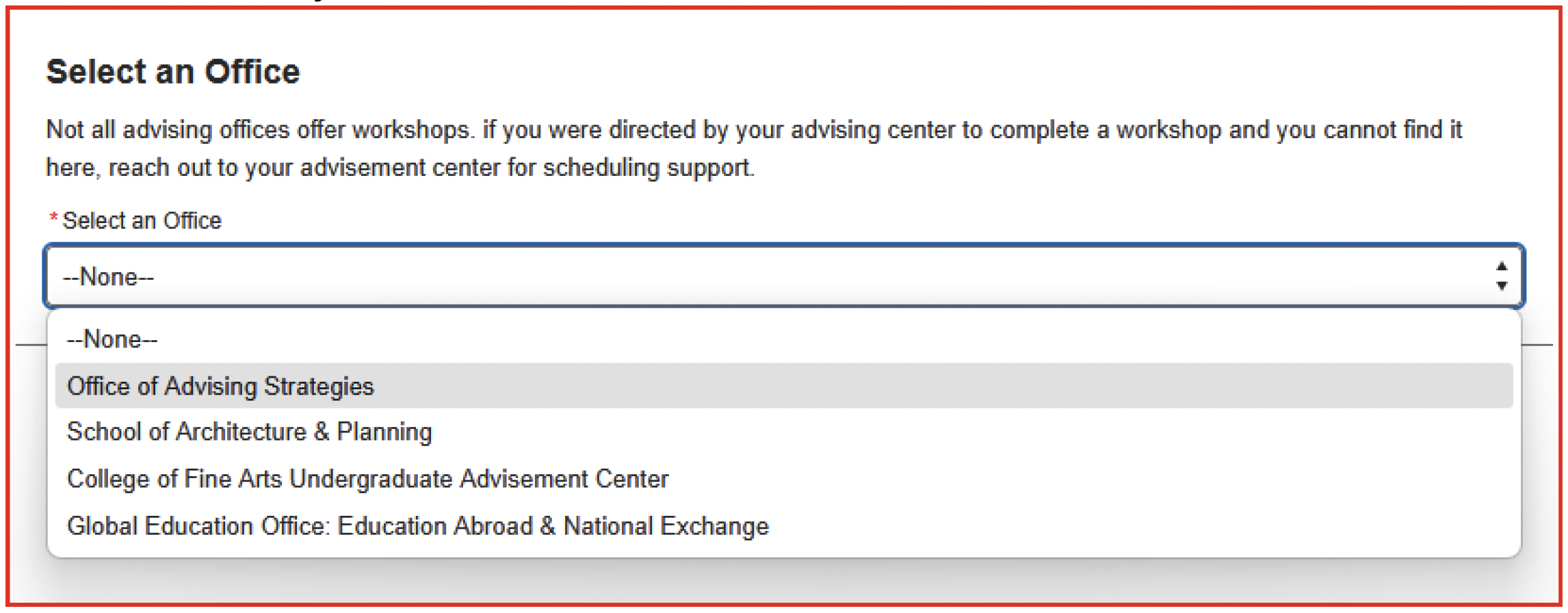Viewport: 1568px width, 613px height.
Task: Click the downward triangle in the combobox
Action: (1502, 285)
